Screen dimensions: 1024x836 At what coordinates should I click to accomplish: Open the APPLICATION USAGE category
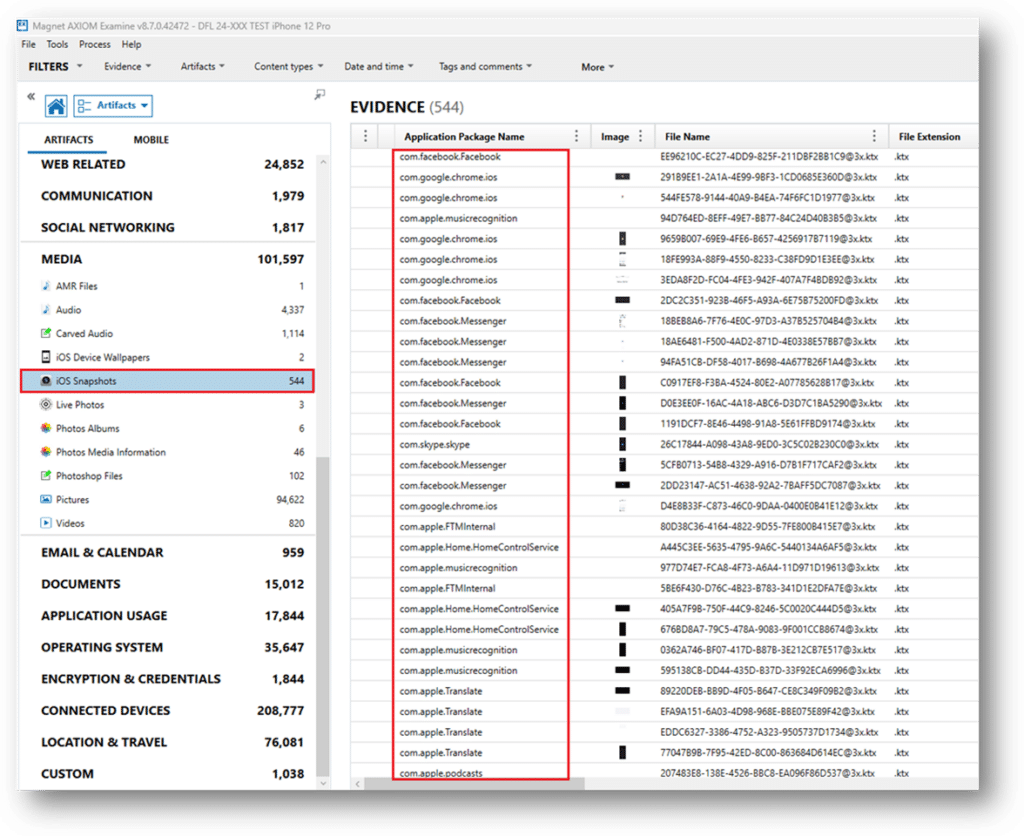[x=172, y=616]
